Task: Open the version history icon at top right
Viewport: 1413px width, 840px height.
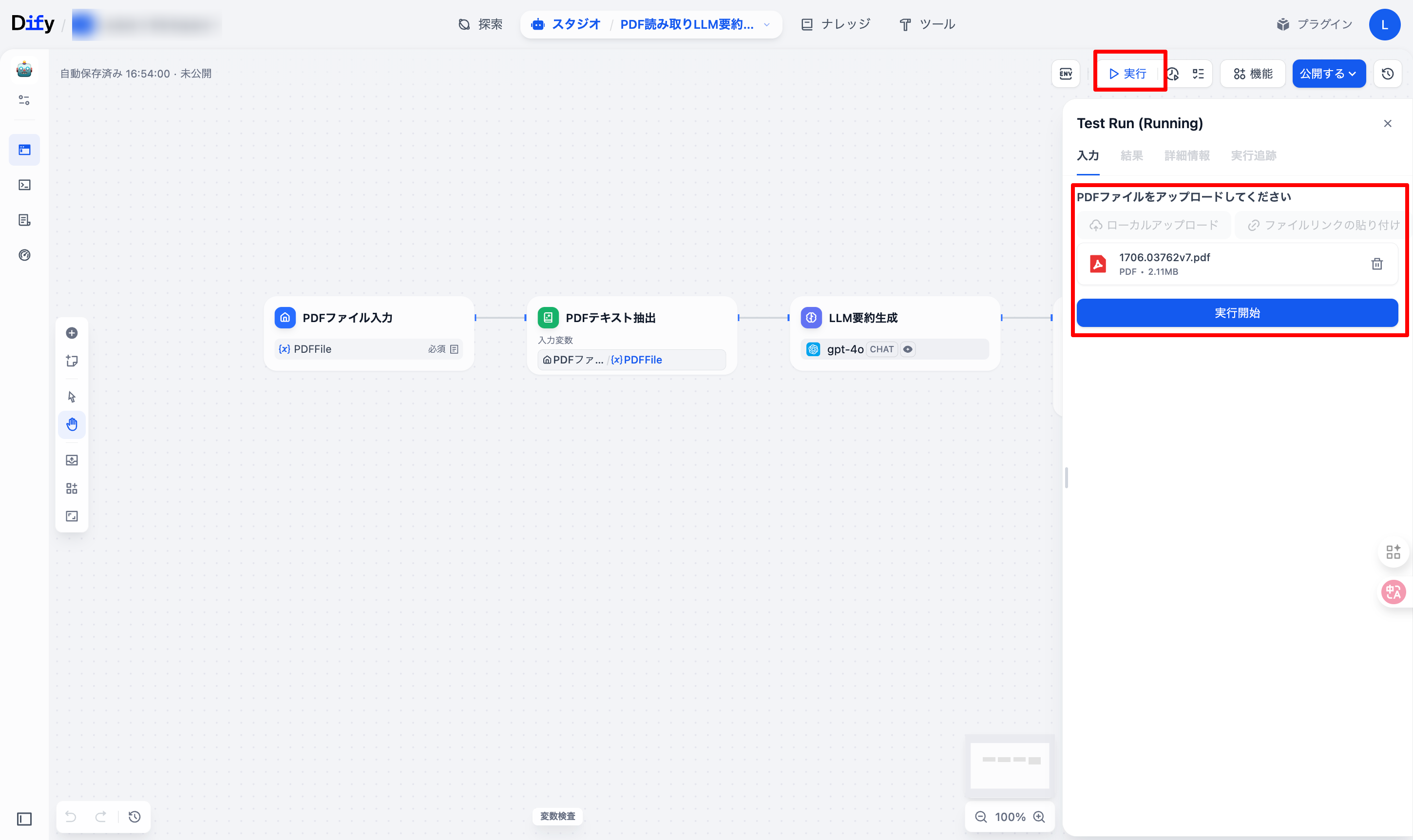Action: [x=1387, y=74]
